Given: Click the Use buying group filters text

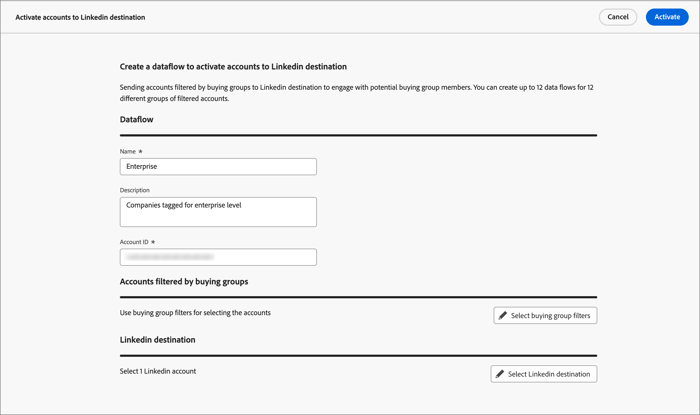Looking at the screenshot, I should (195, 313).
